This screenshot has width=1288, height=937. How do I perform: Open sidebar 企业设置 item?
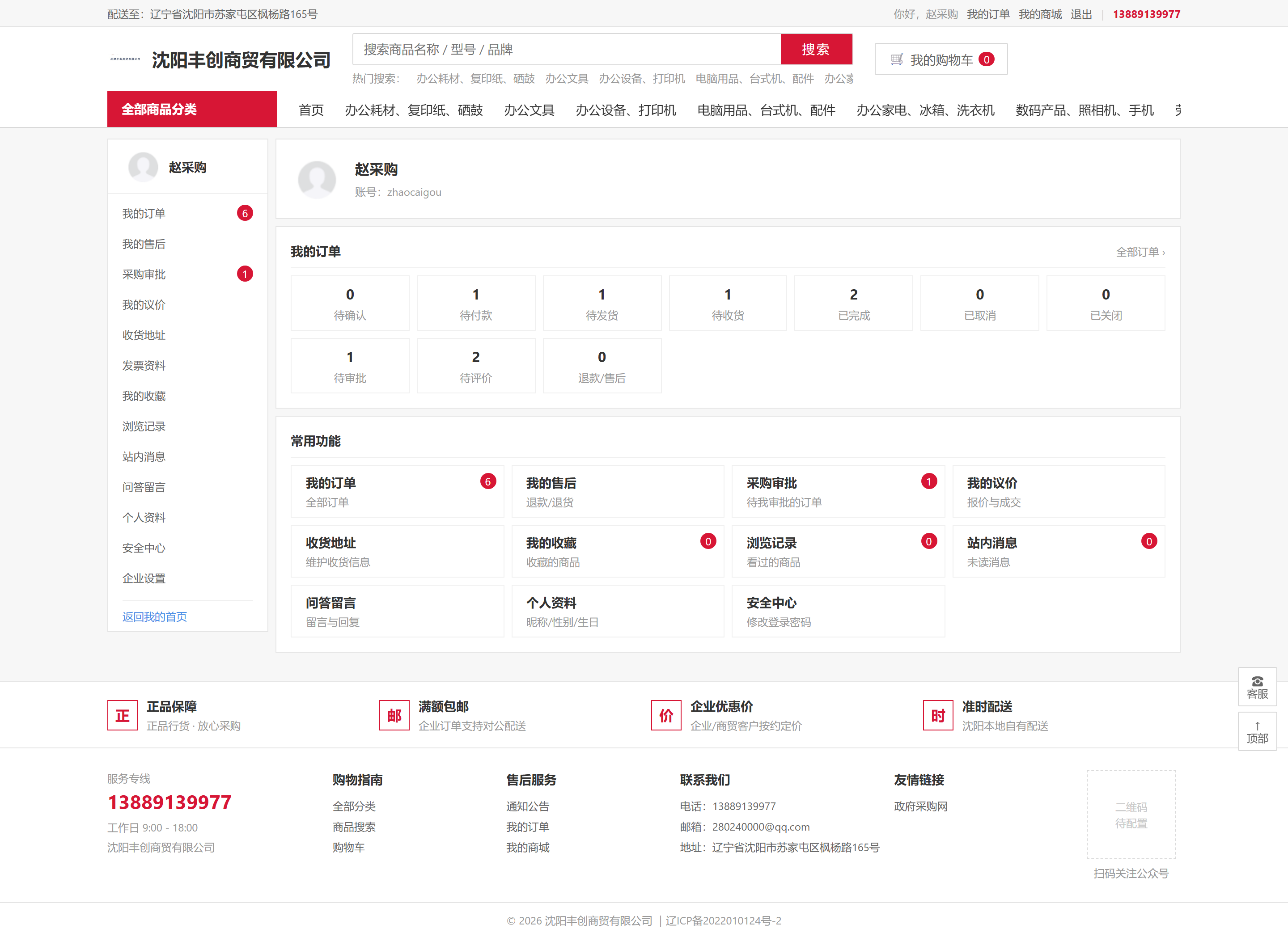tap(187, 578)
